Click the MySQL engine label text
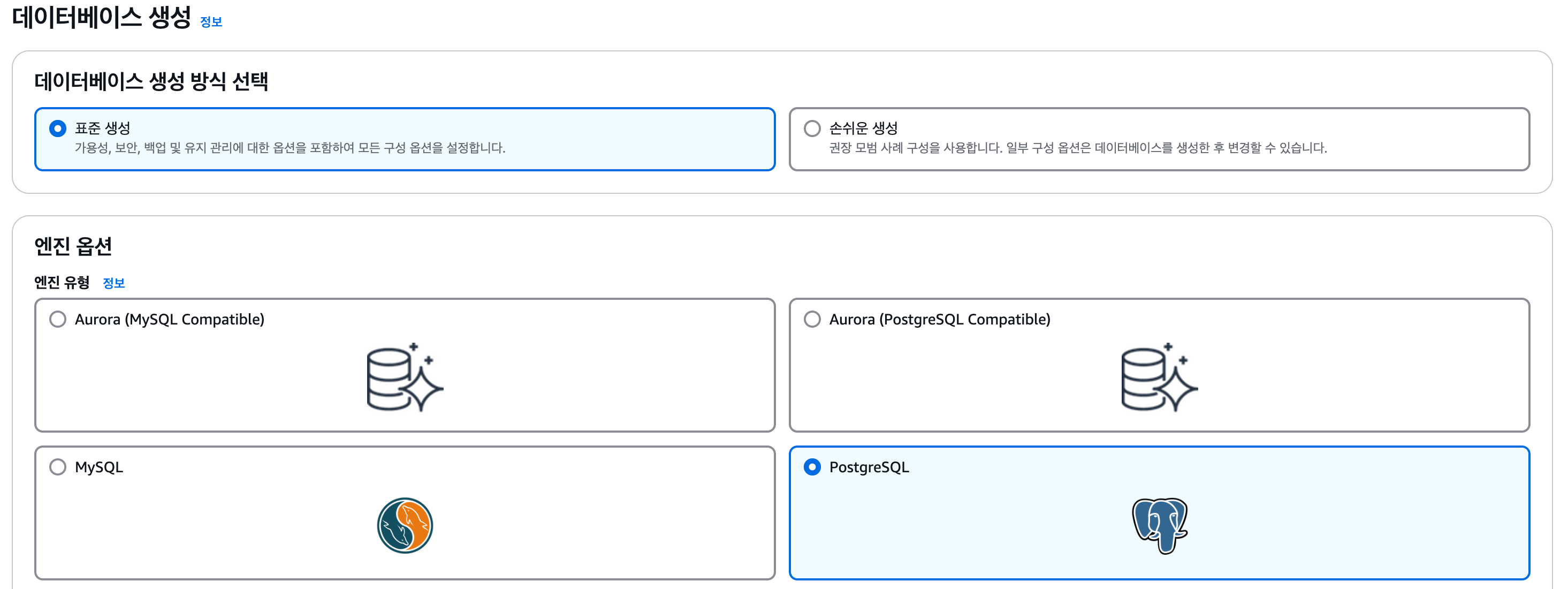This screenshot has height=589, width=1568. click(x=98, y=467)
